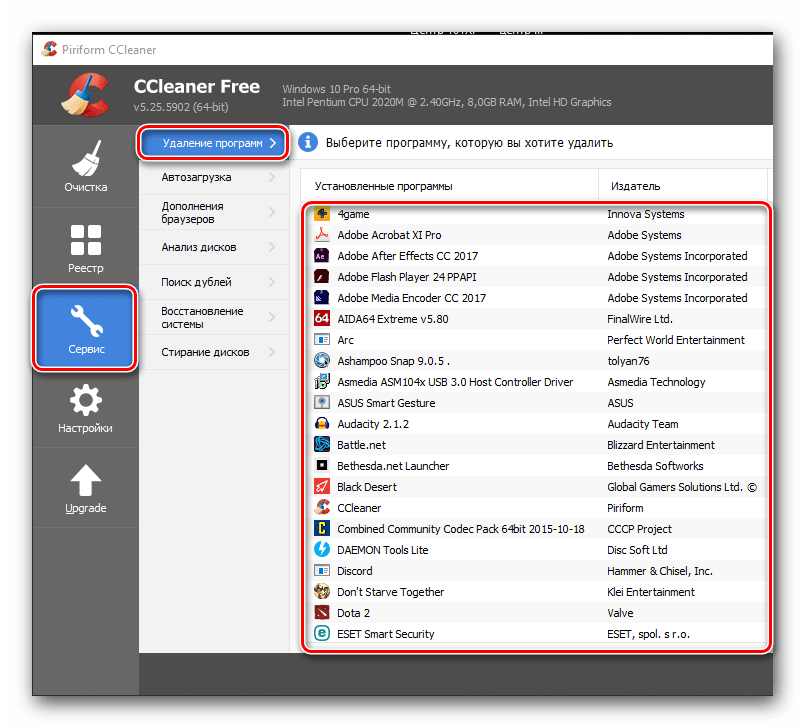Click publisher Hammer & Chisel, Inc.
805x728 pixels.
(660, 571)
